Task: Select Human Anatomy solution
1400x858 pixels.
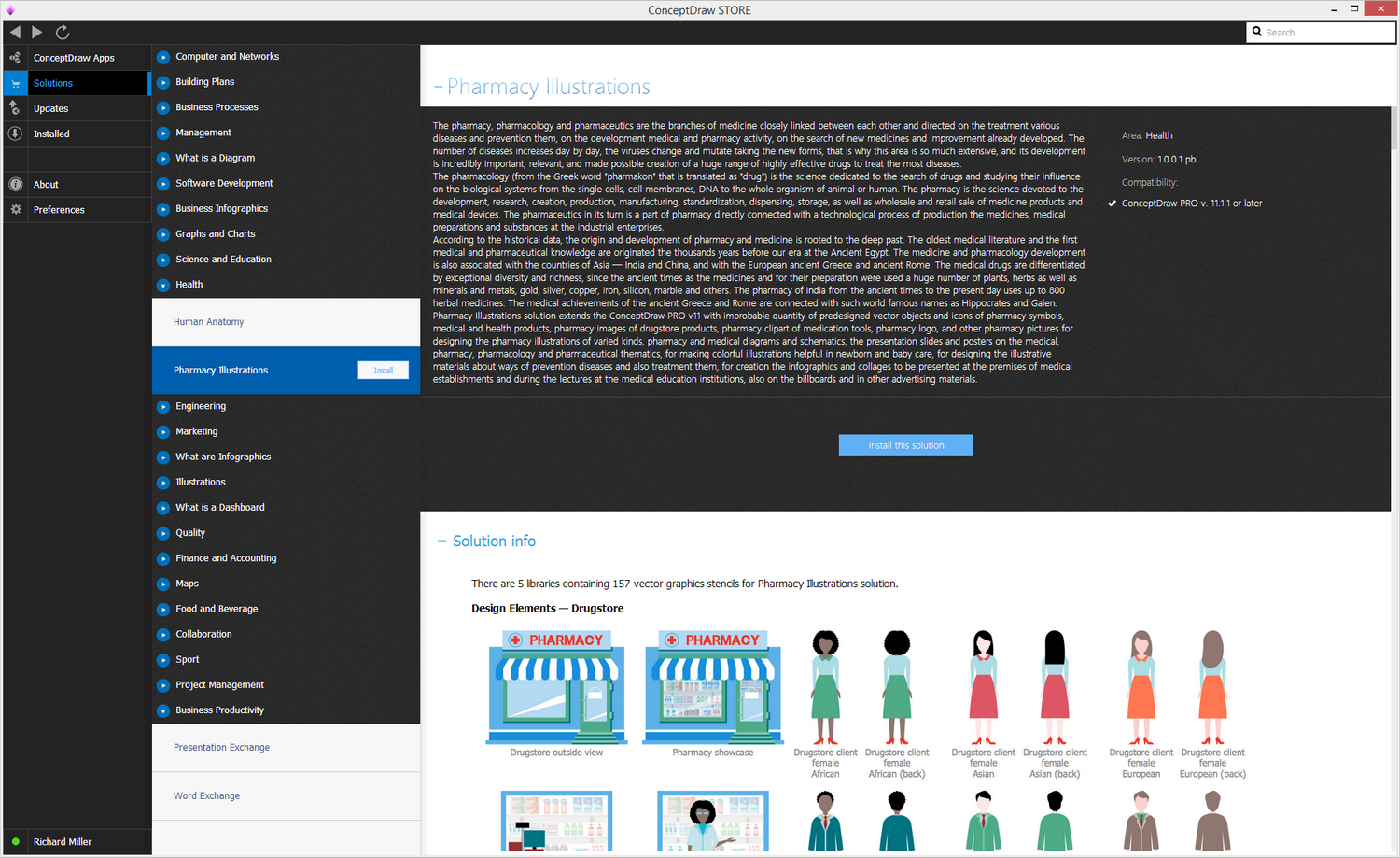Action: click(286, 322)
